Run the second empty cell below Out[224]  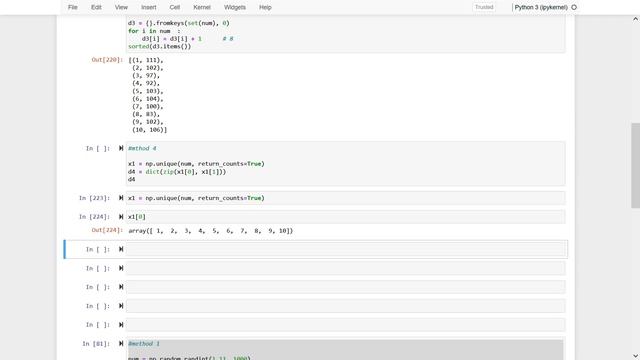[x=121, y=268]
